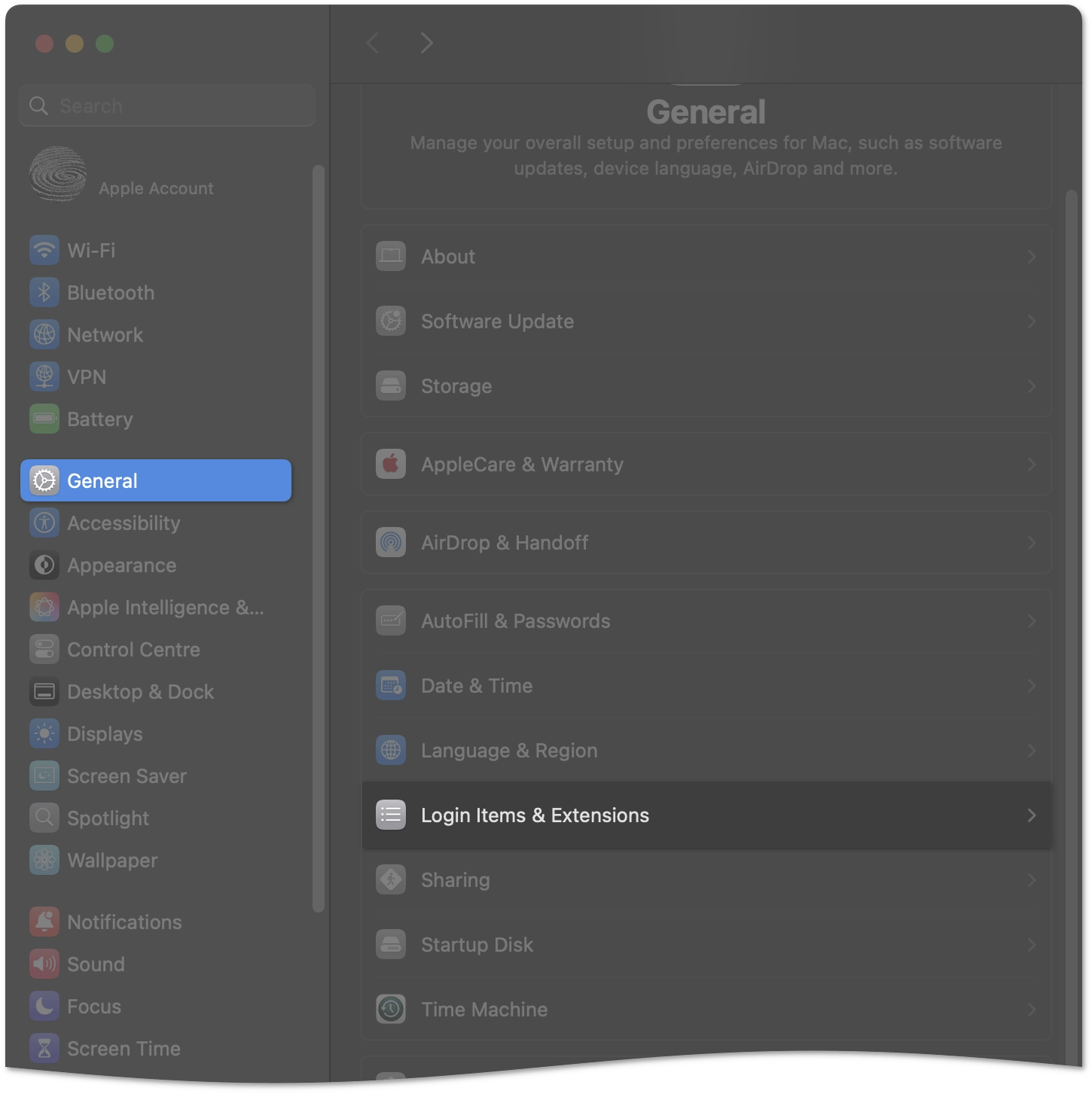Click the Software Update gear icon
The width and height of the screenshot is (1092, 1094).
(x=391, y=321)
